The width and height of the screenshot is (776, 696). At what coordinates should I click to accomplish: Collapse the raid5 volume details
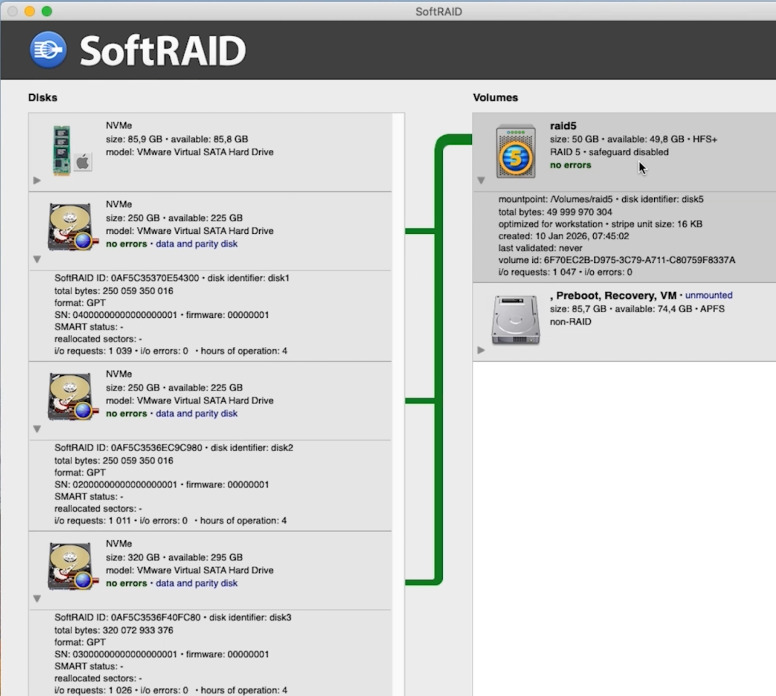(x=481, y=180)
